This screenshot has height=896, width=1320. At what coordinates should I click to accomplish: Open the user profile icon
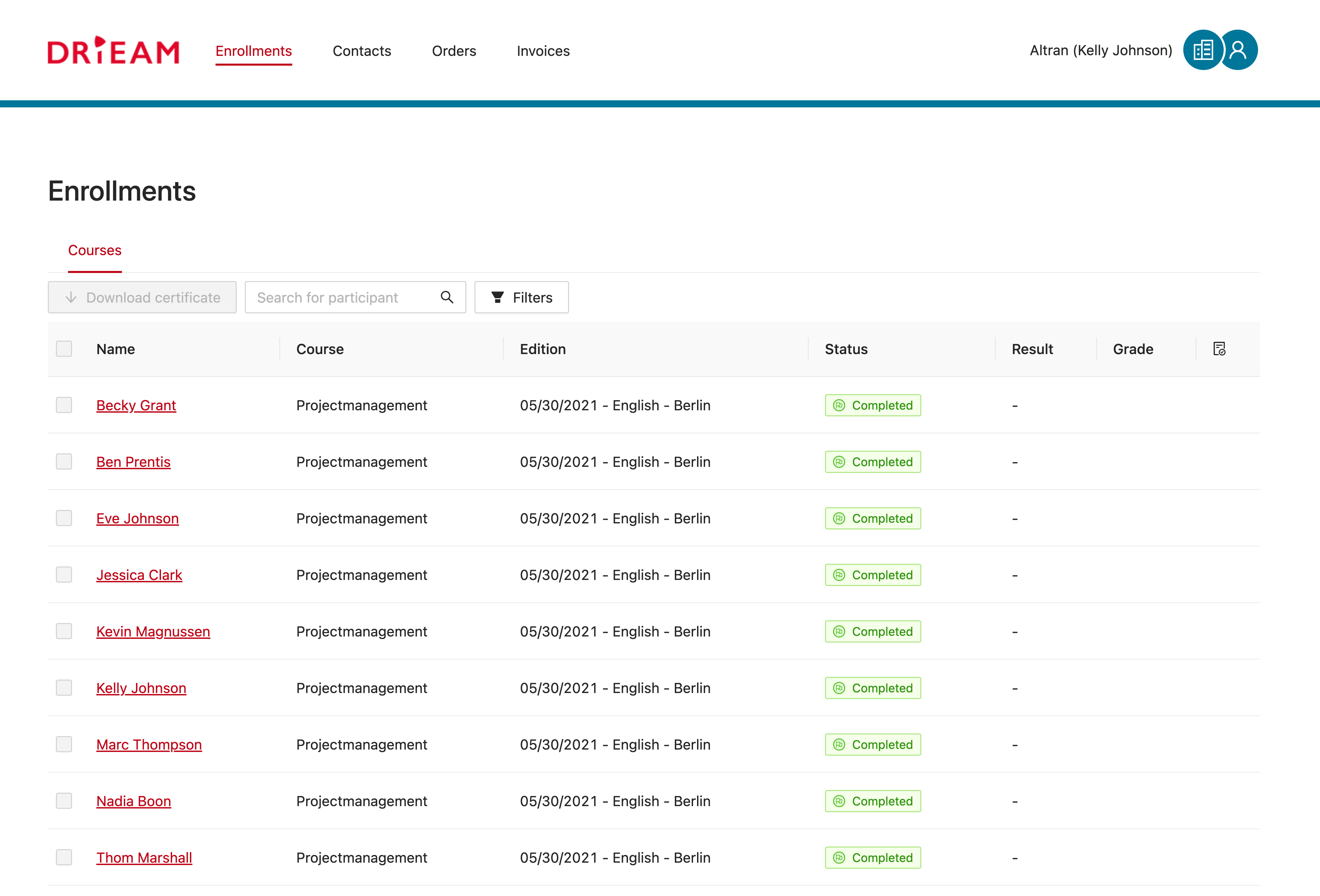coord(1239,50)
